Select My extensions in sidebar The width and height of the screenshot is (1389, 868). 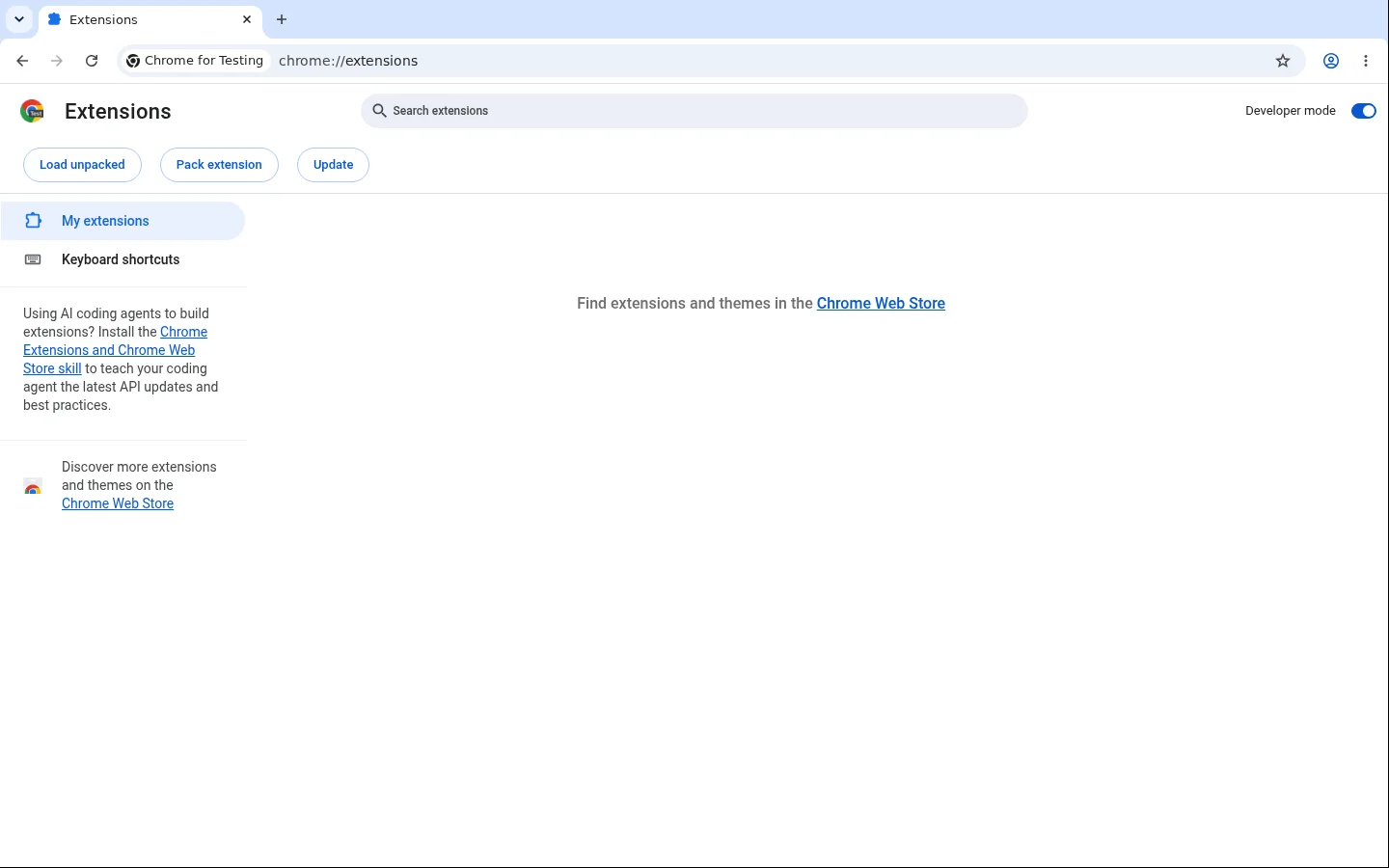(123, 221)
